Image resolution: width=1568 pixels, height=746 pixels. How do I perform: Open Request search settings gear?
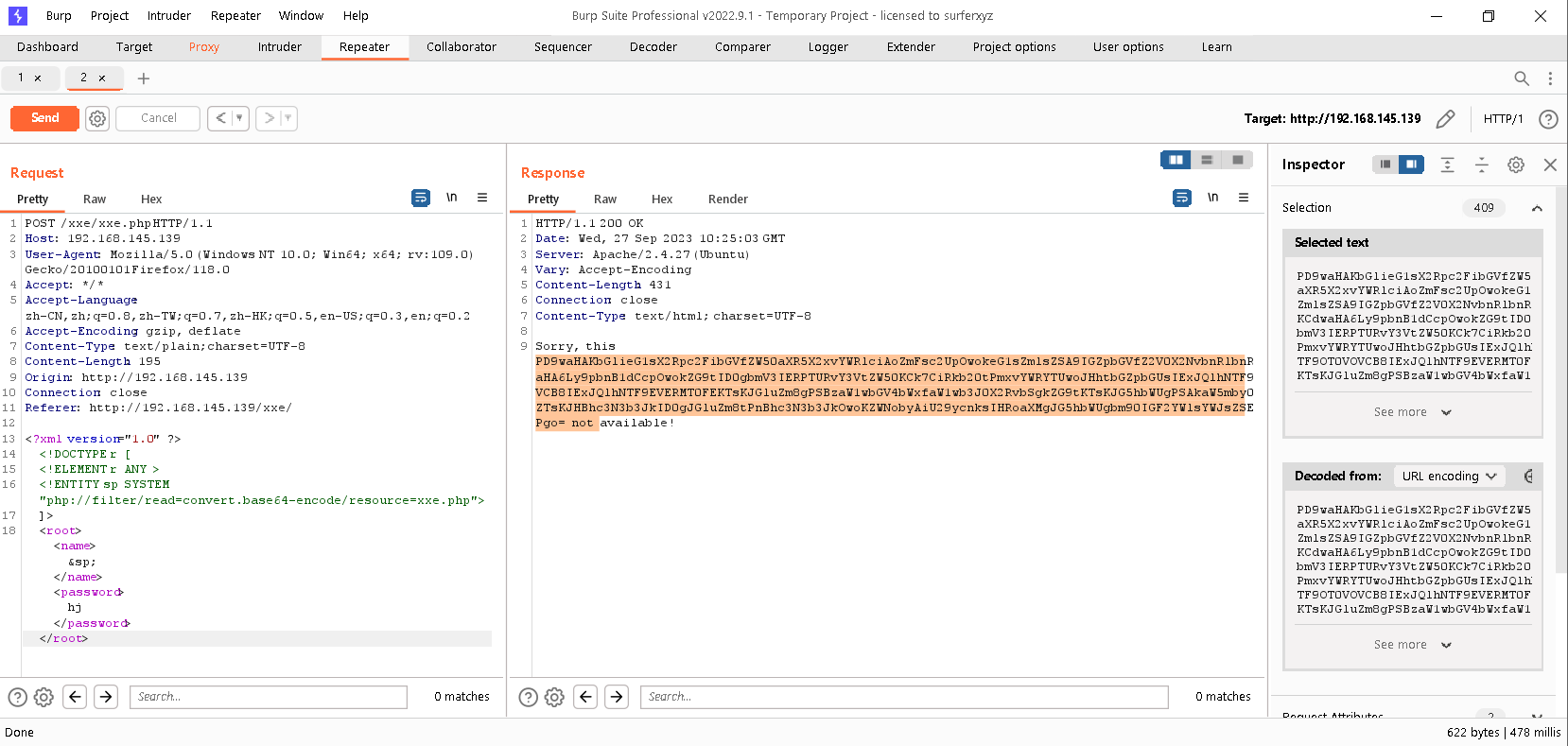point(44,697)
